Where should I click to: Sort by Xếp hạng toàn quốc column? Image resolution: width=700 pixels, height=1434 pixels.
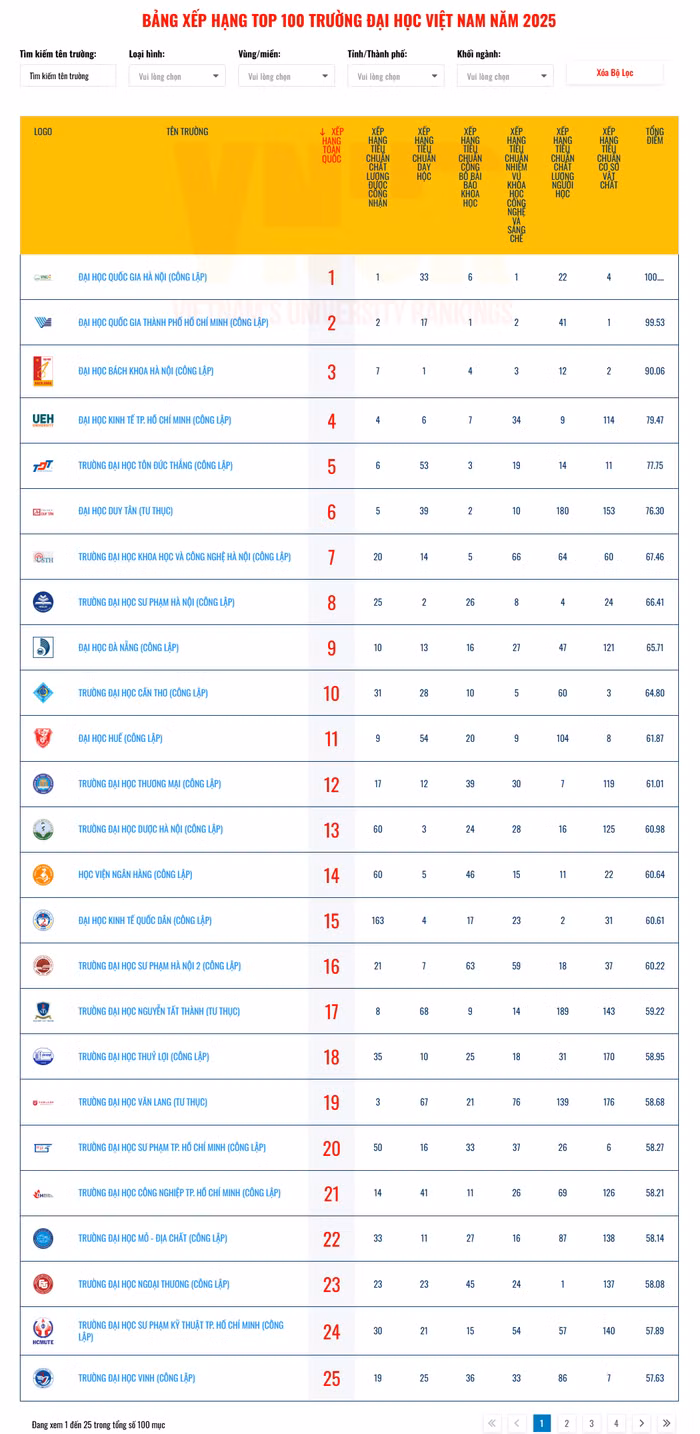(331, 145)
